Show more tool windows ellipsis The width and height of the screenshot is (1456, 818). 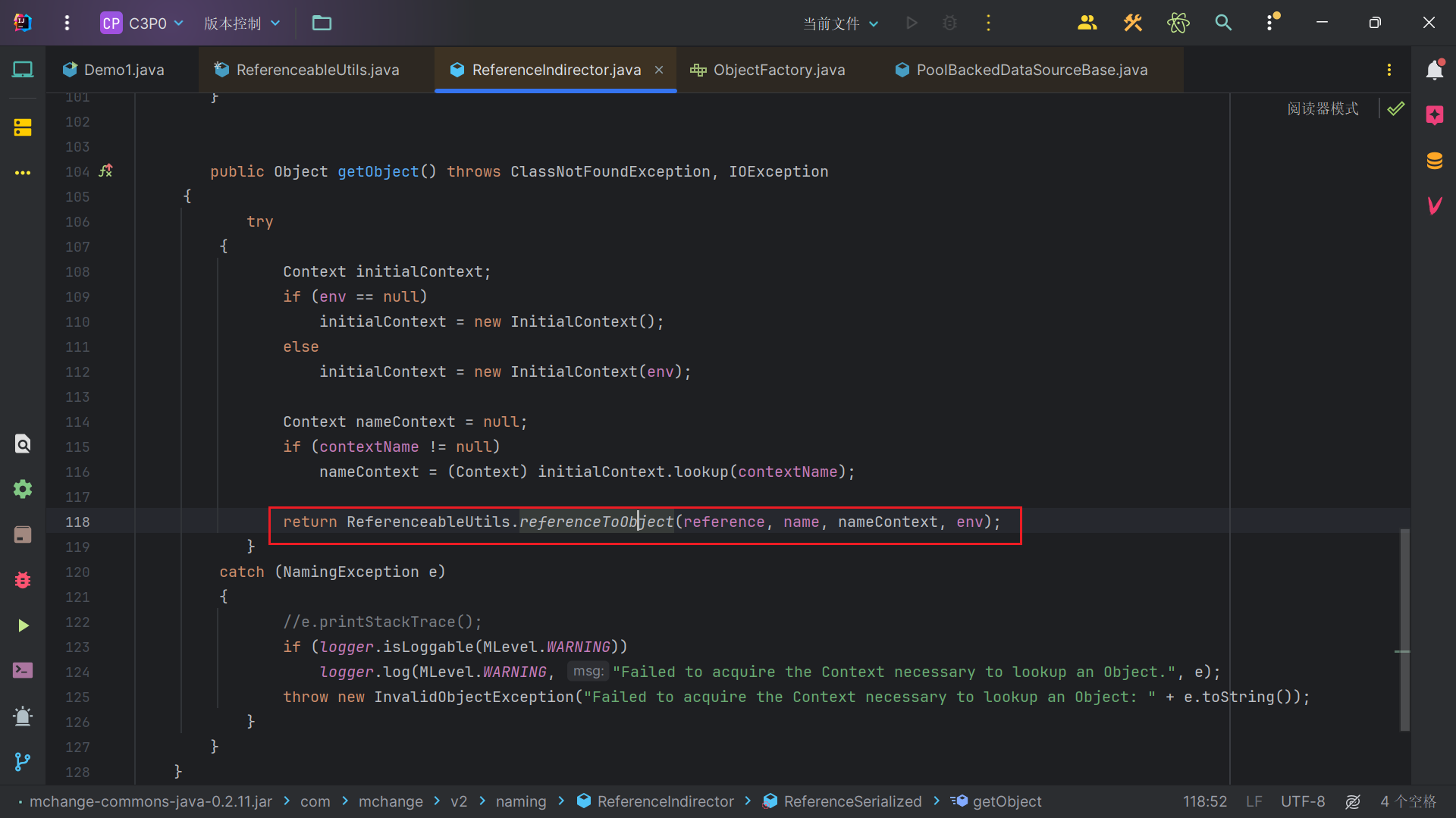point(23,173)
